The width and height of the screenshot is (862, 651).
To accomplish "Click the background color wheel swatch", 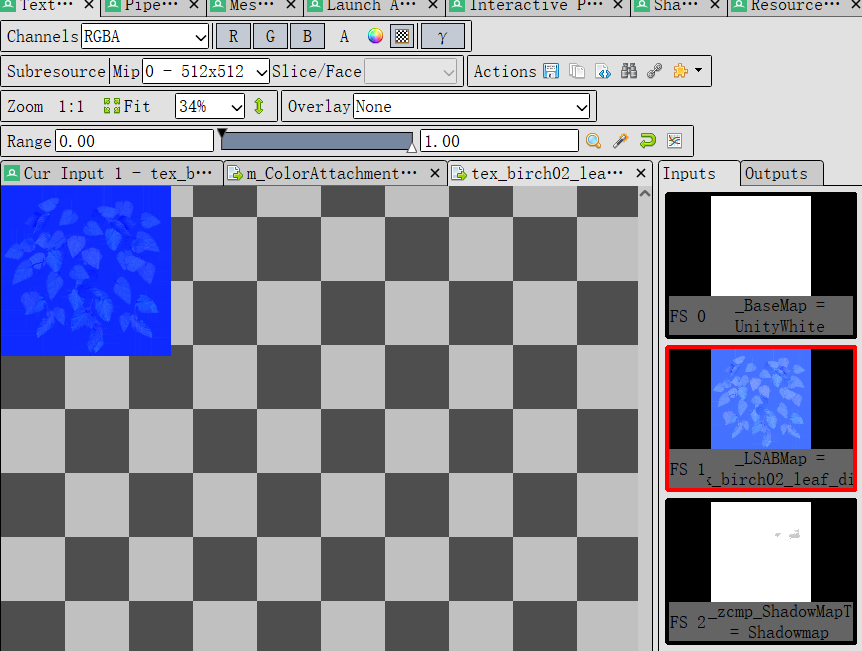I will coord(375,37).
